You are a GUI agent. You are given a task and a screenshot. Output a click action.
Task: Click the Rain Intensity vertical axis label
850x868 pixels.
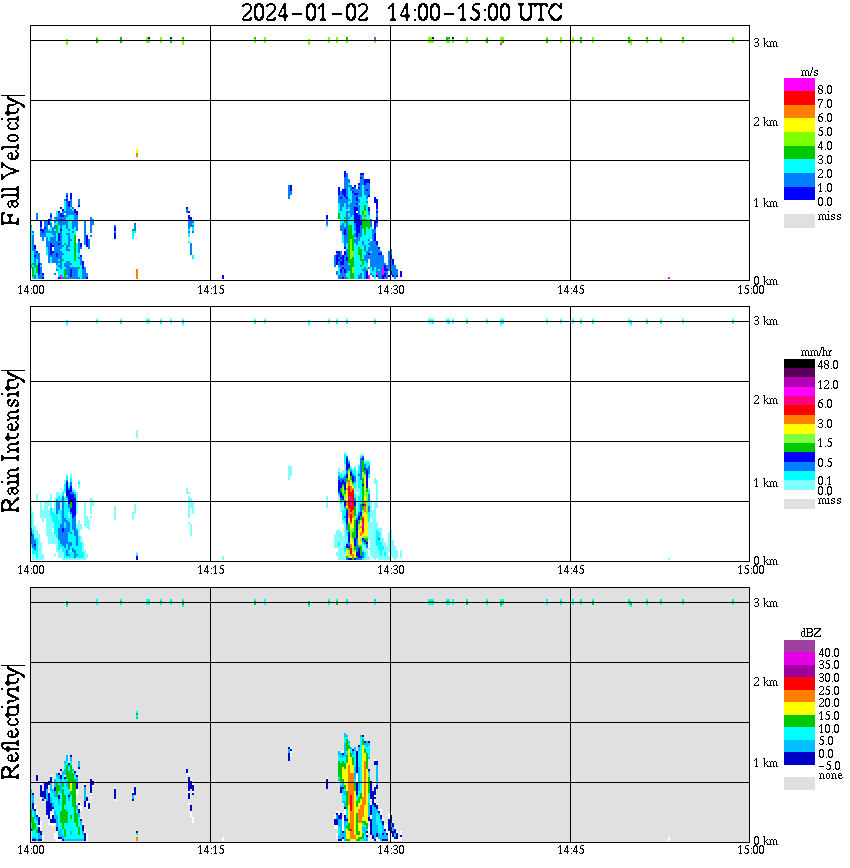pos(12,441)
